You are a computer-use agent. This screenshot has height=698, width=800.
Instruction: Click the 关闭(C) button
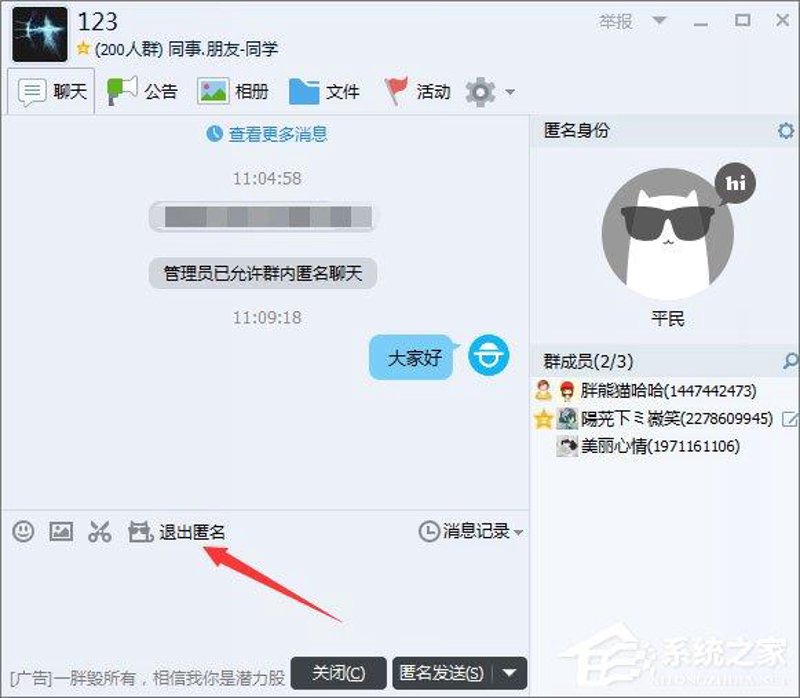coord(338,674)
